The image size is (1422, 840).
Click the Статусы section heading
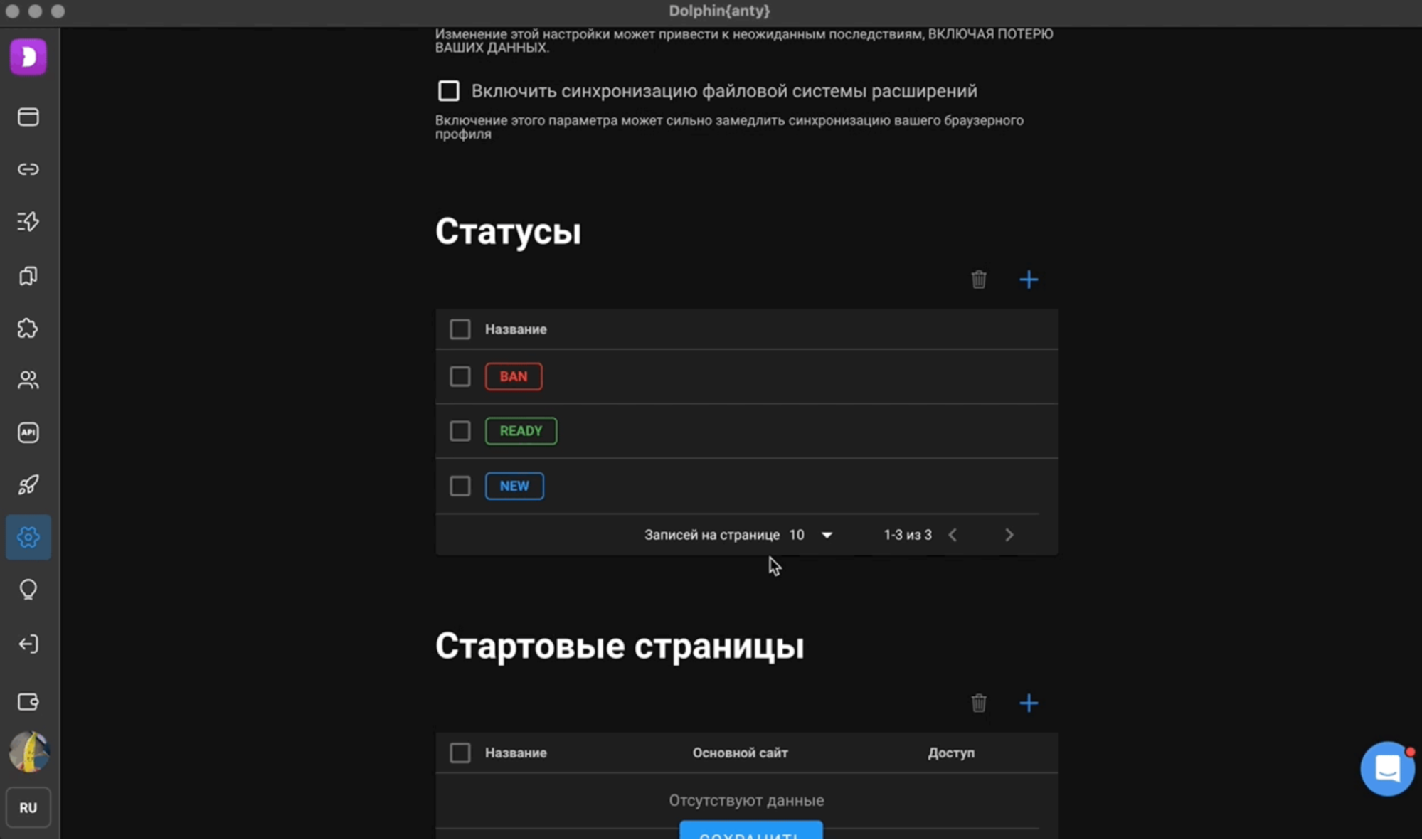coord(508,232)
